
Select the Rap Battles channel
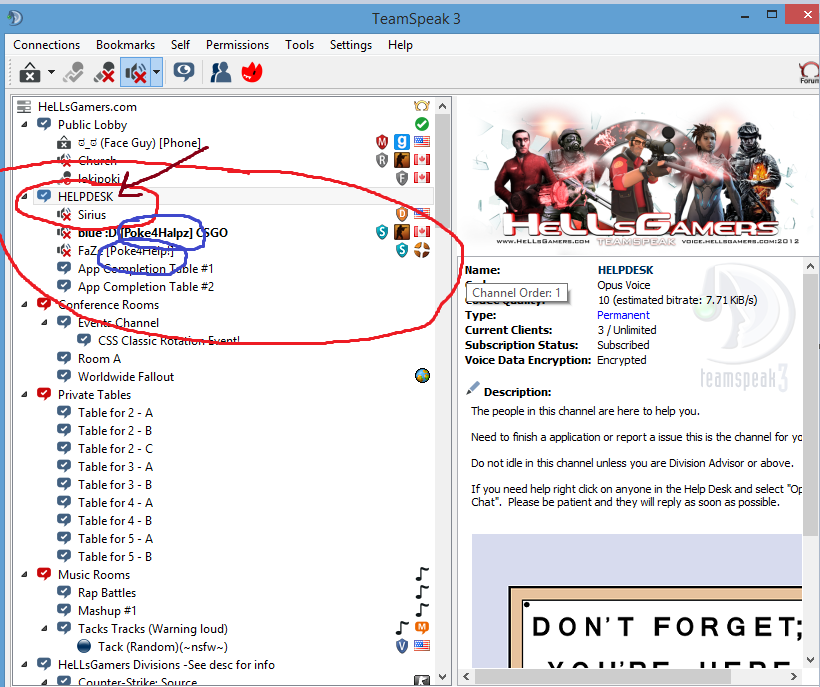click(107, 593)
